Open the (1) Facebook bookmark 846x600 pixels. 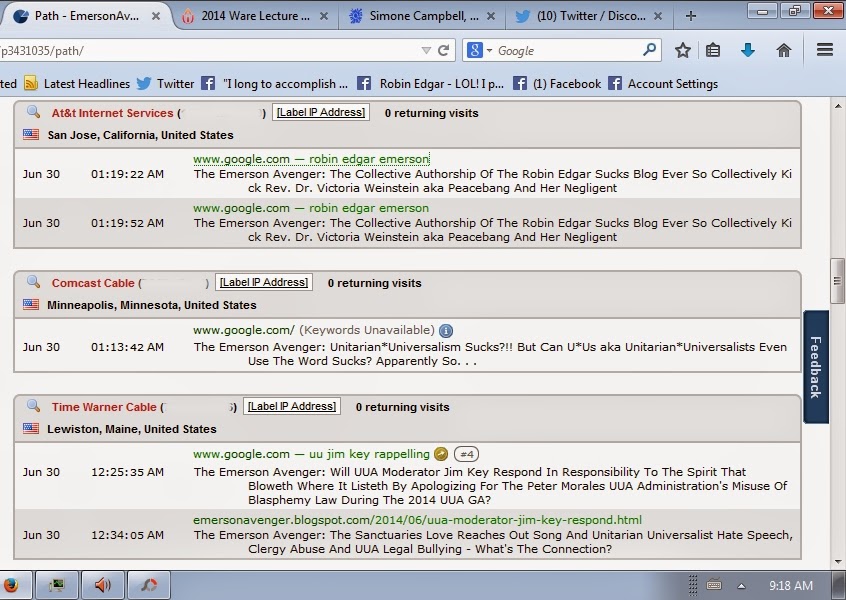(x=557, y=84)
